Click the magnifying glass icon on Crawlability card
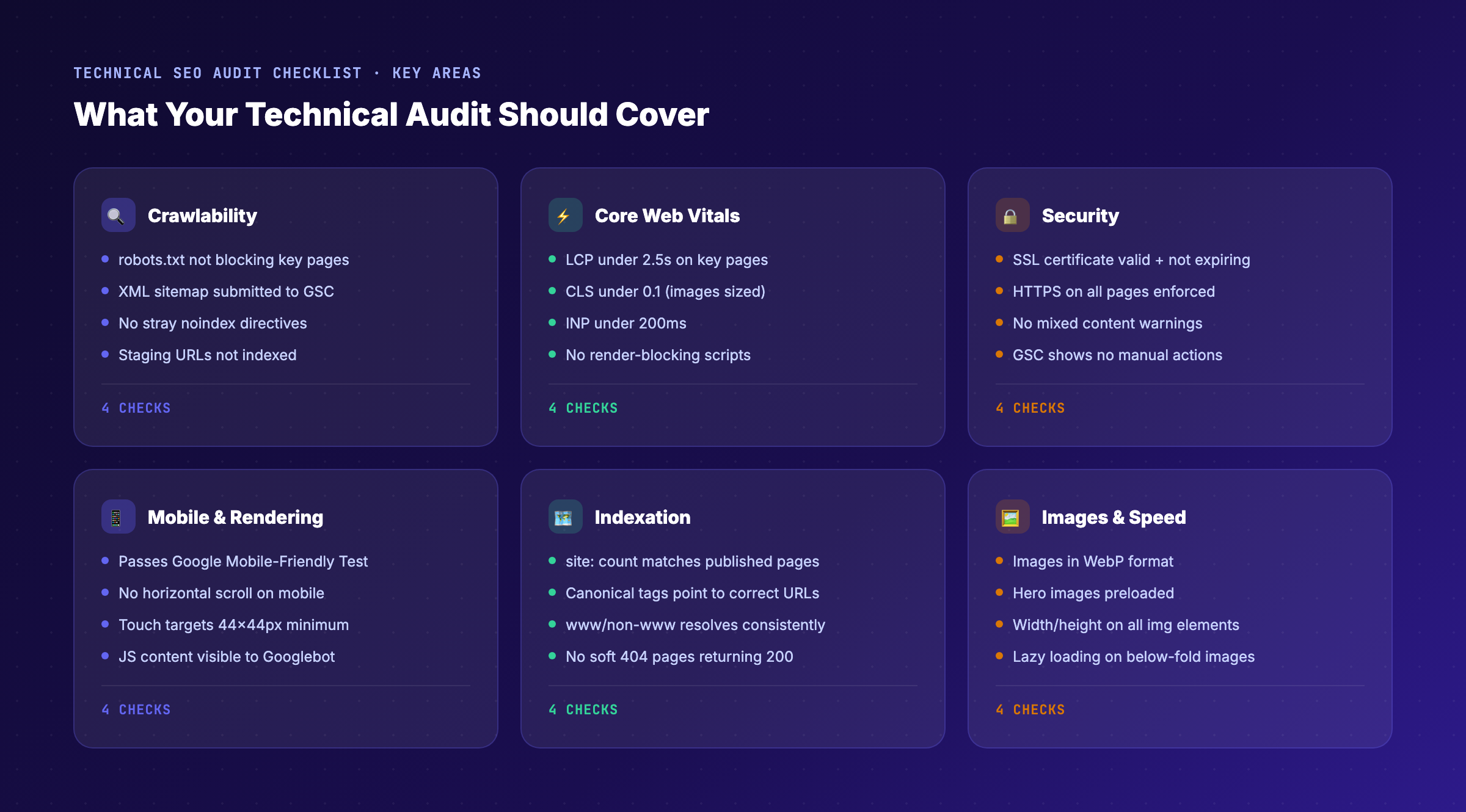The width and height of the screenshot is (1466, 812). click(x=118, y=215)
